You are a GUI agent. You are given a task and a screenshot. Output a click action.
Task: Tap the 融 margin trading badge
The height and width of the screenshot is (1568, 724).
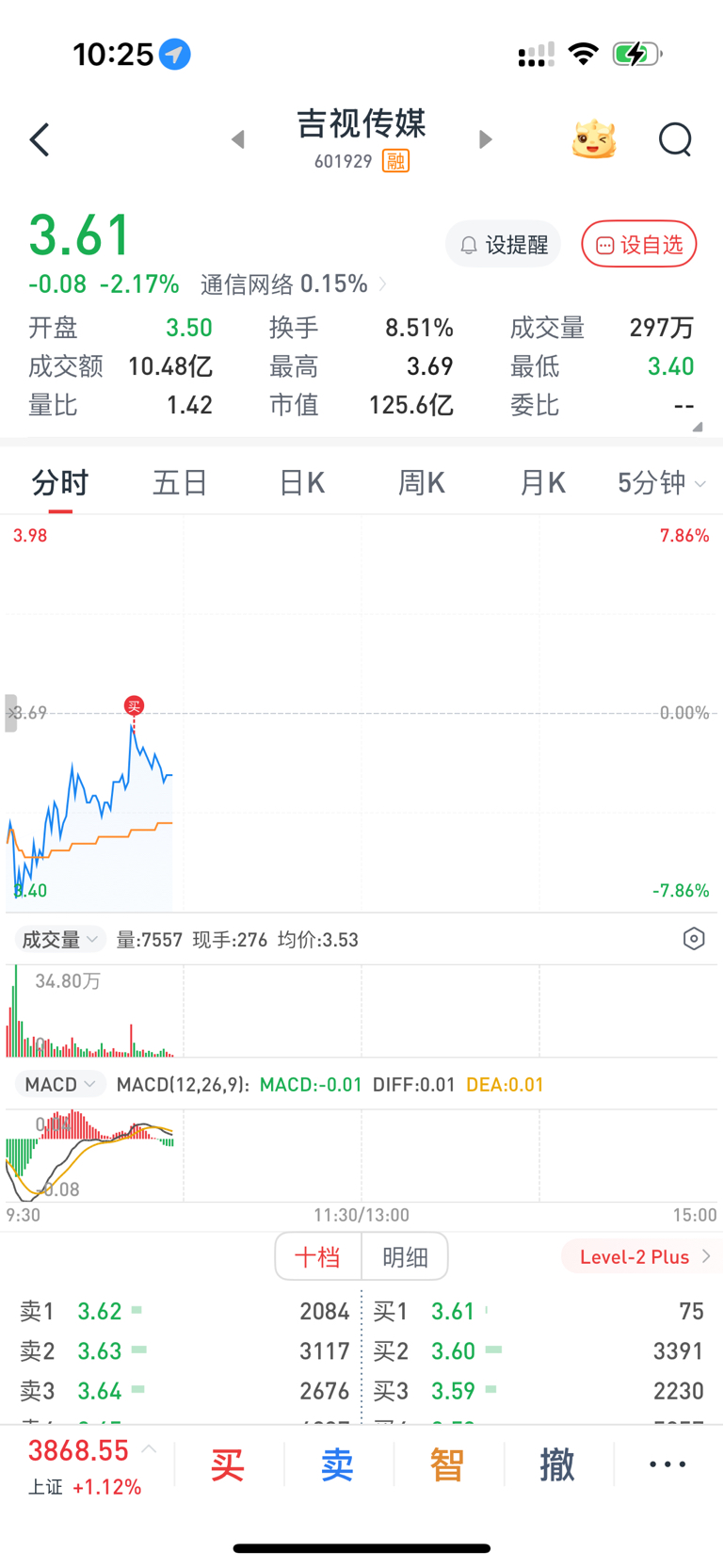[395, 162]
